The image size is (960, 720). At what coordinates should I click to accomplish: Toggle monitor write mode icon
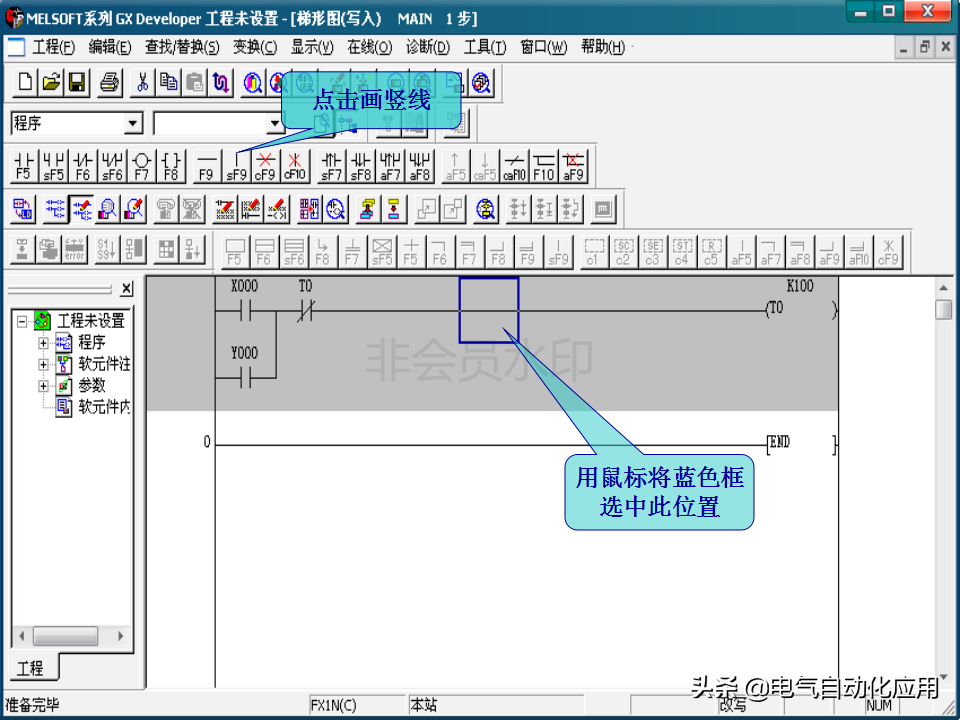(x=133, y=209)
